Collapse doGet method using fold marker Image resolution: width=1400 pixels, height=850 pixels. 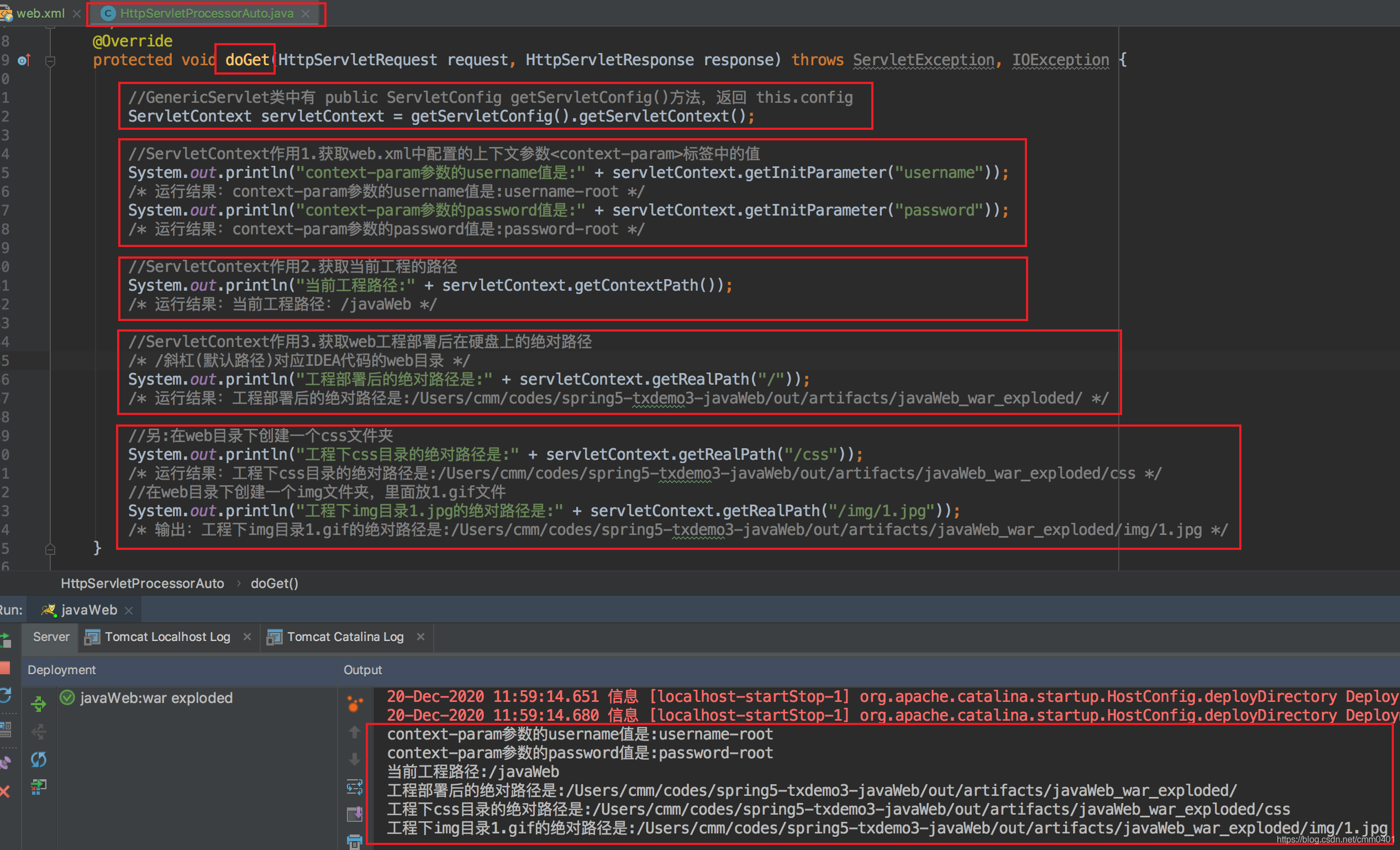(50, 60)
